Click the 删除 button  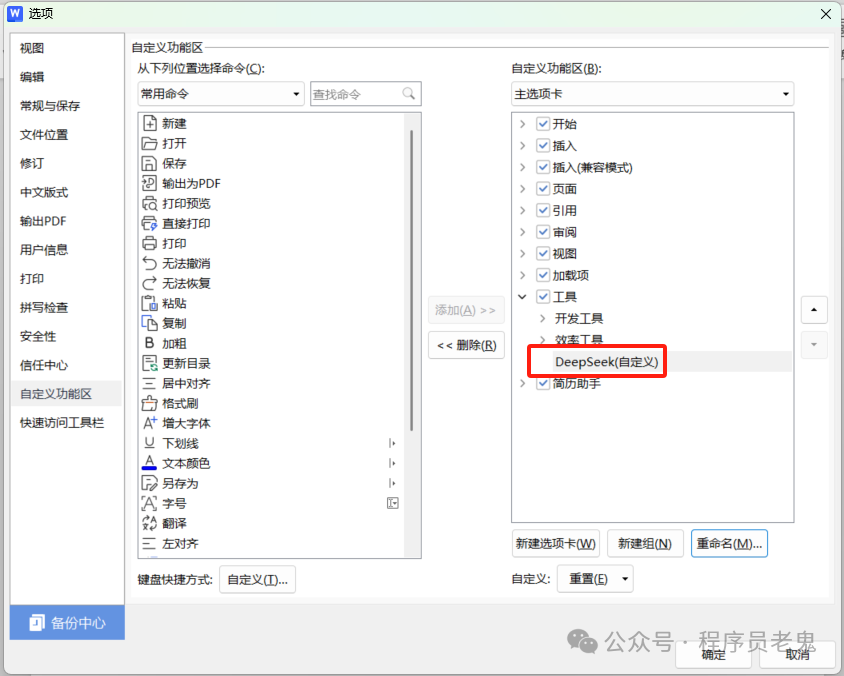pyautogui.click(x=466, y=345)
